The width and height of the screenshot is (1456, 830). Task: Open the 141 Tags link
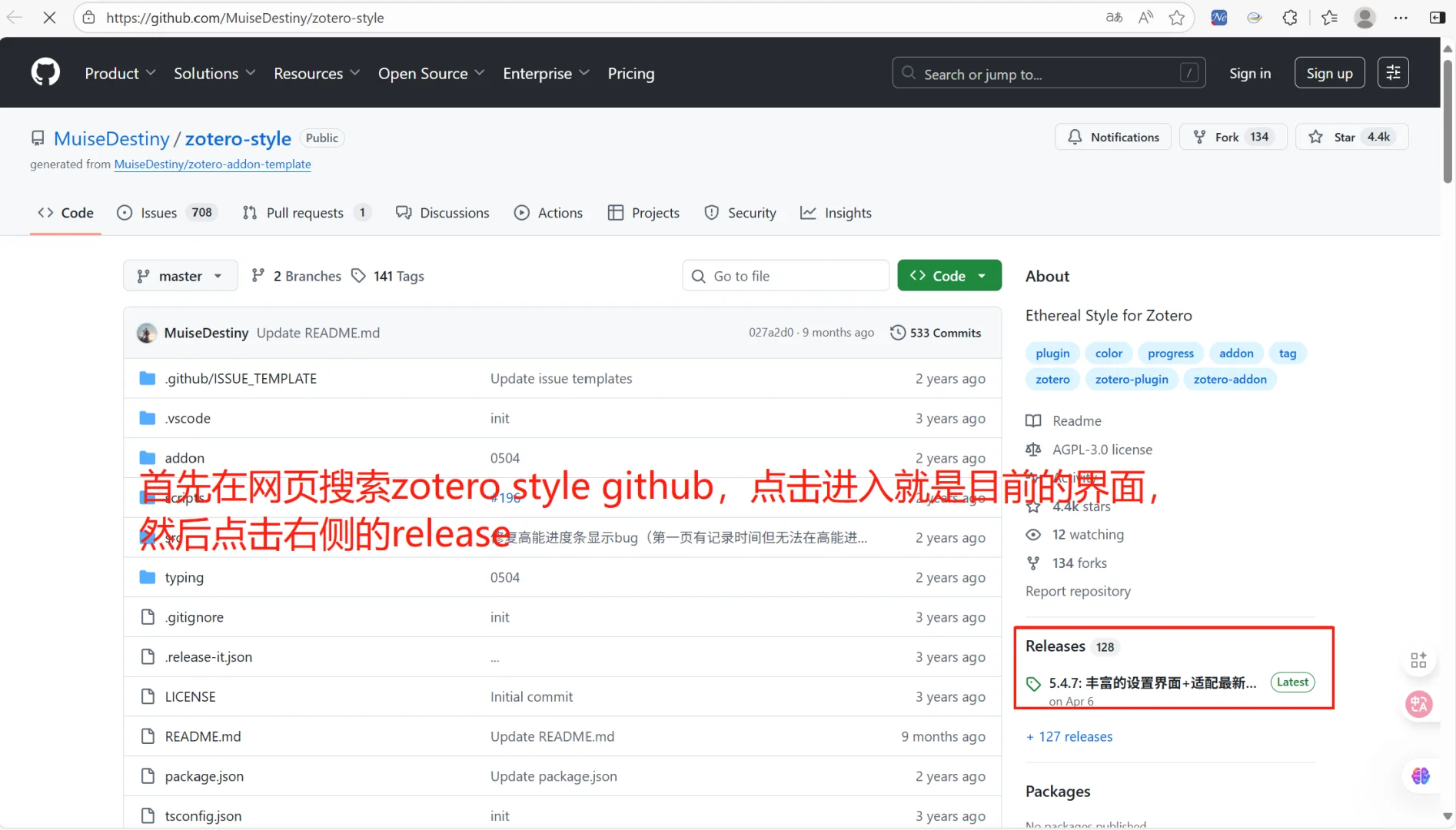tap(387, 276)
